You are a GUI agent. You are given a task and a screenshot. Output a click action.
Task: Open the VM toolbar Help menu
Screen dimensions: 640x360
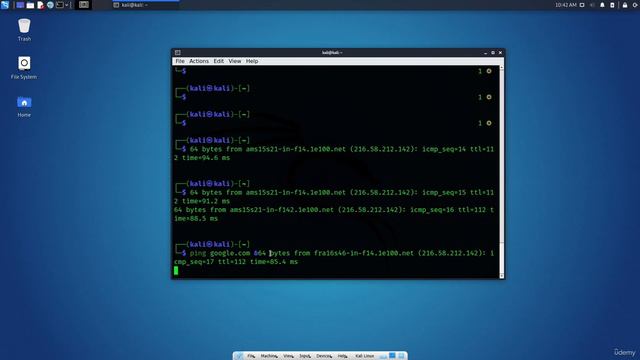(x=342, y=356)
